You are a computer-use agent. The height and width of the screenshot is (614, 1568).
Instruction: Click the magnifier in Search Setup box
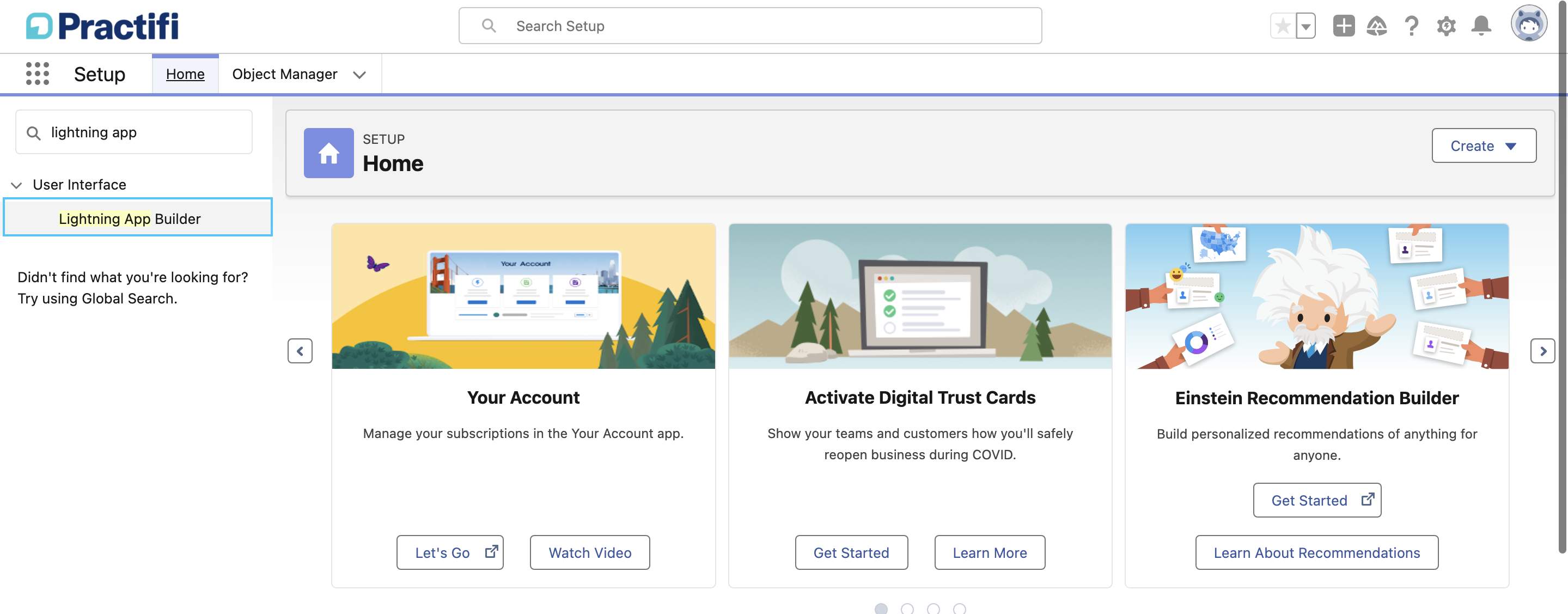click(489, 26)
